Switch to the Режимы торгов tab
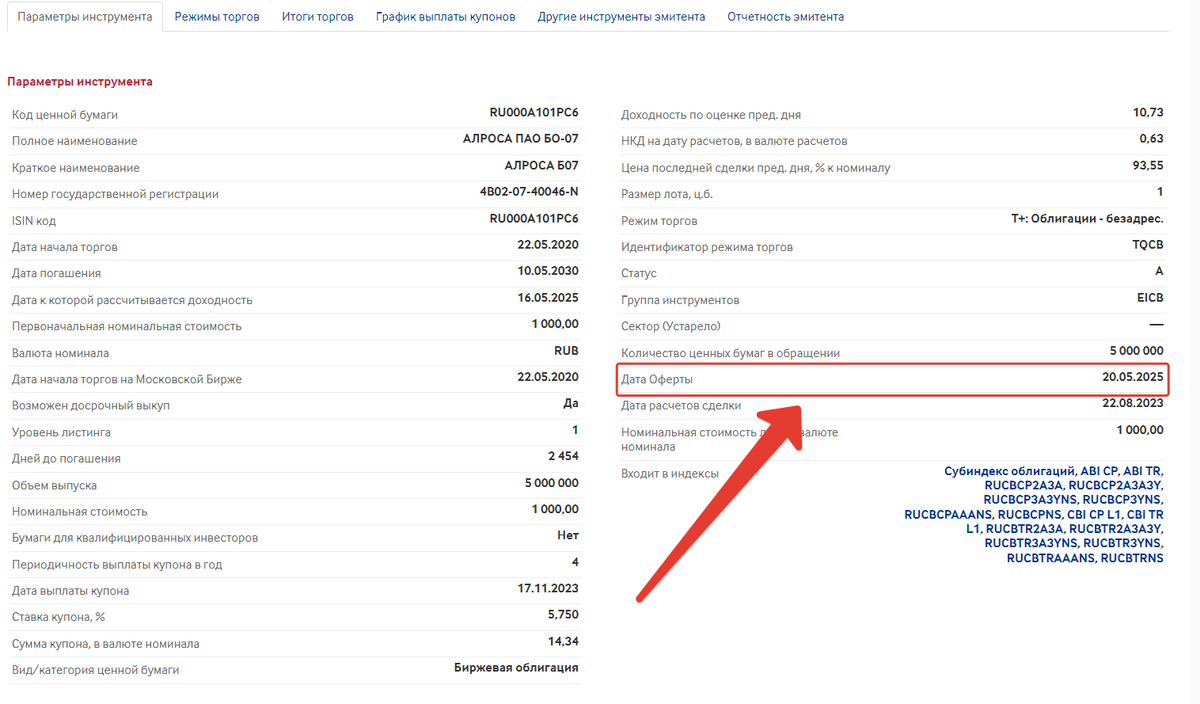 point(216,16)
